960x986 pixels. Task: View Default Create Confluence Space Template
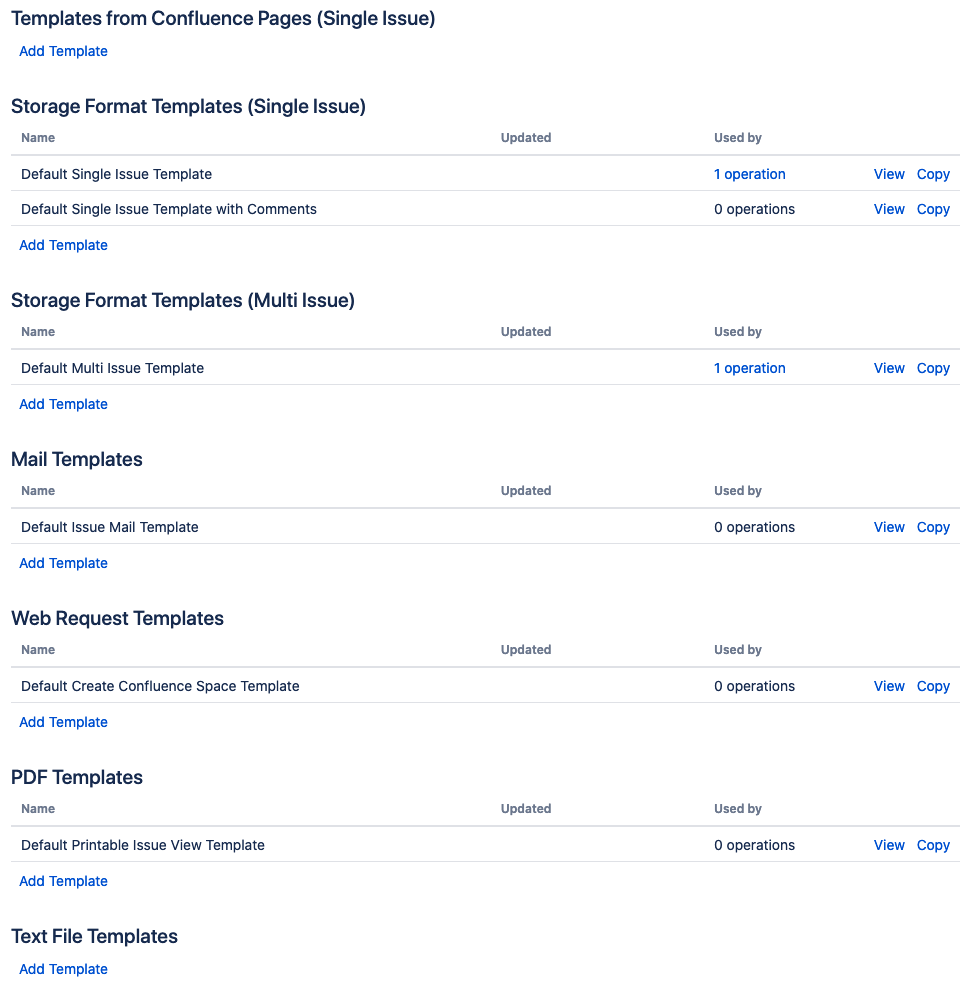888,686
